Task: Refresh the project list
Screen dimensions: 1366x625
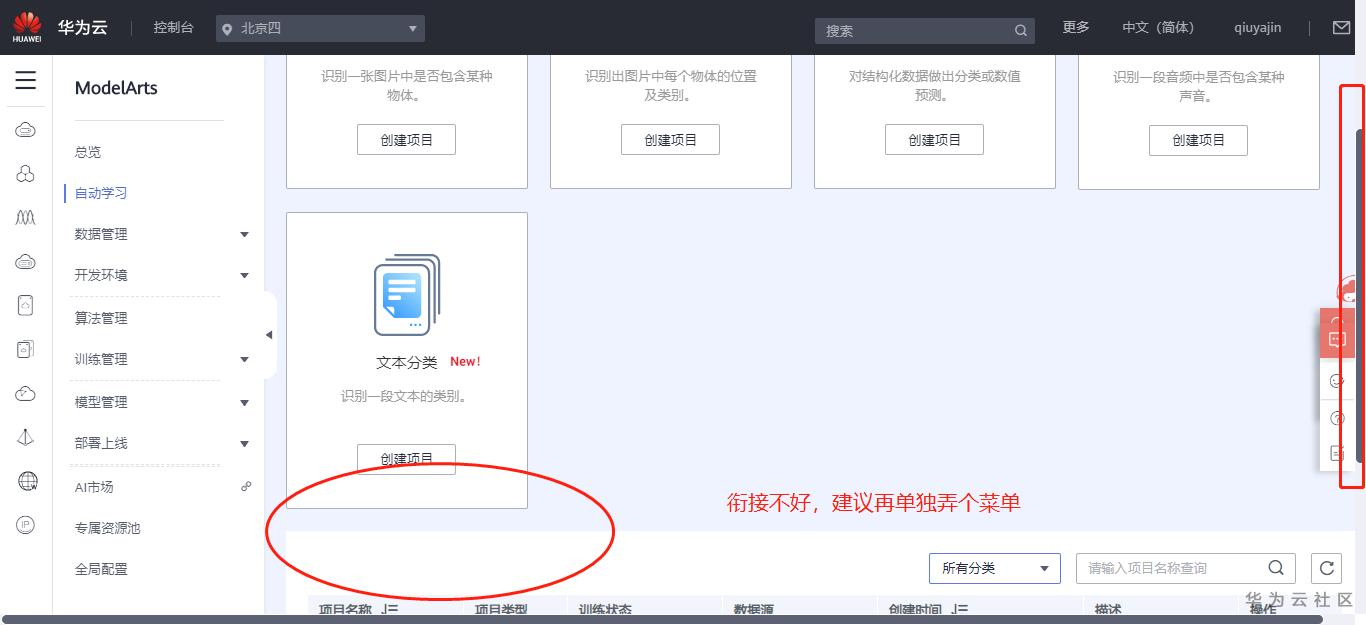Action: click(1326, 568)
